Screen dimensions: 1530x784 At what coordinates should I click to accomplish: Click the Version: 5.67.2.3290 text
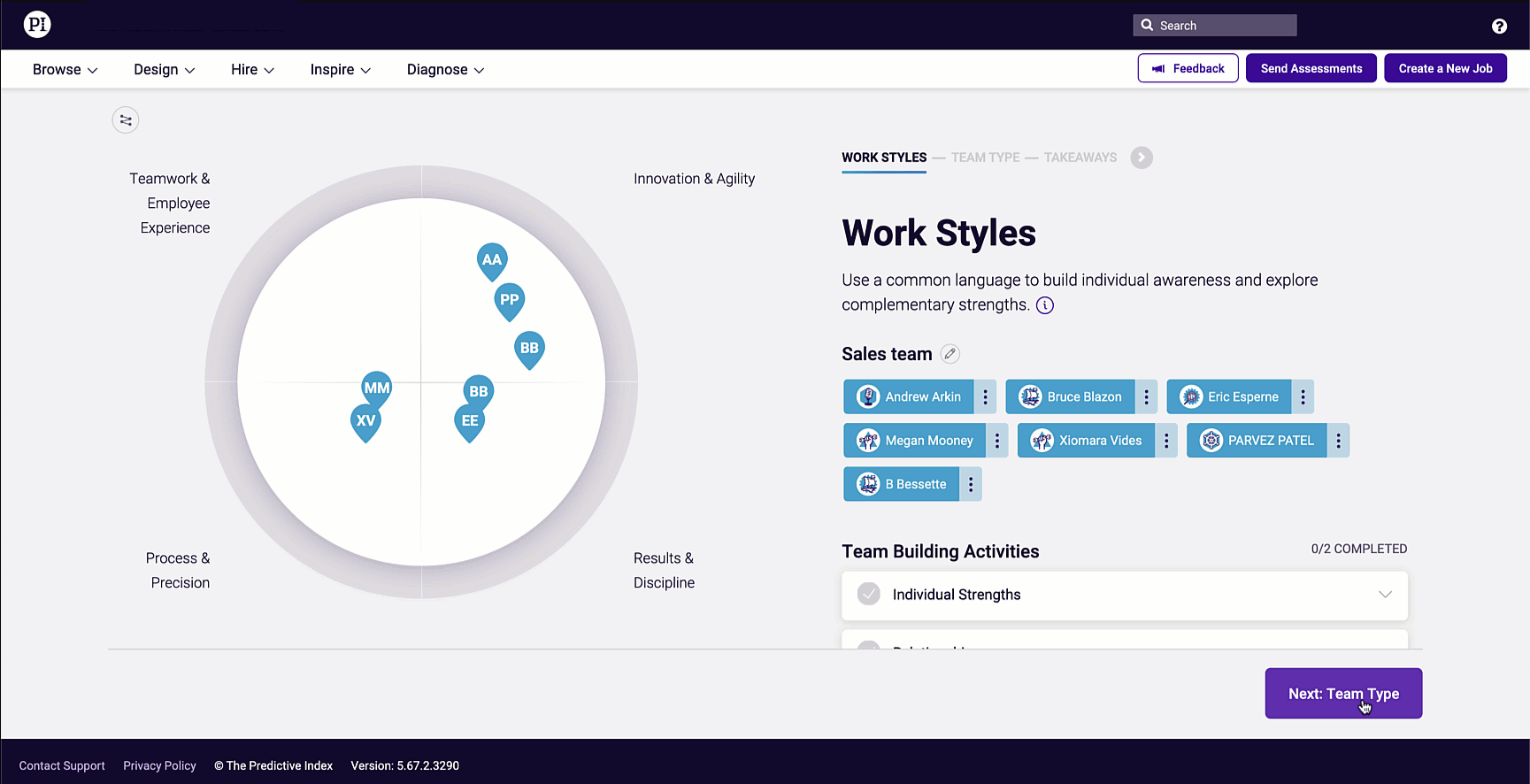(x=404, y=765)
